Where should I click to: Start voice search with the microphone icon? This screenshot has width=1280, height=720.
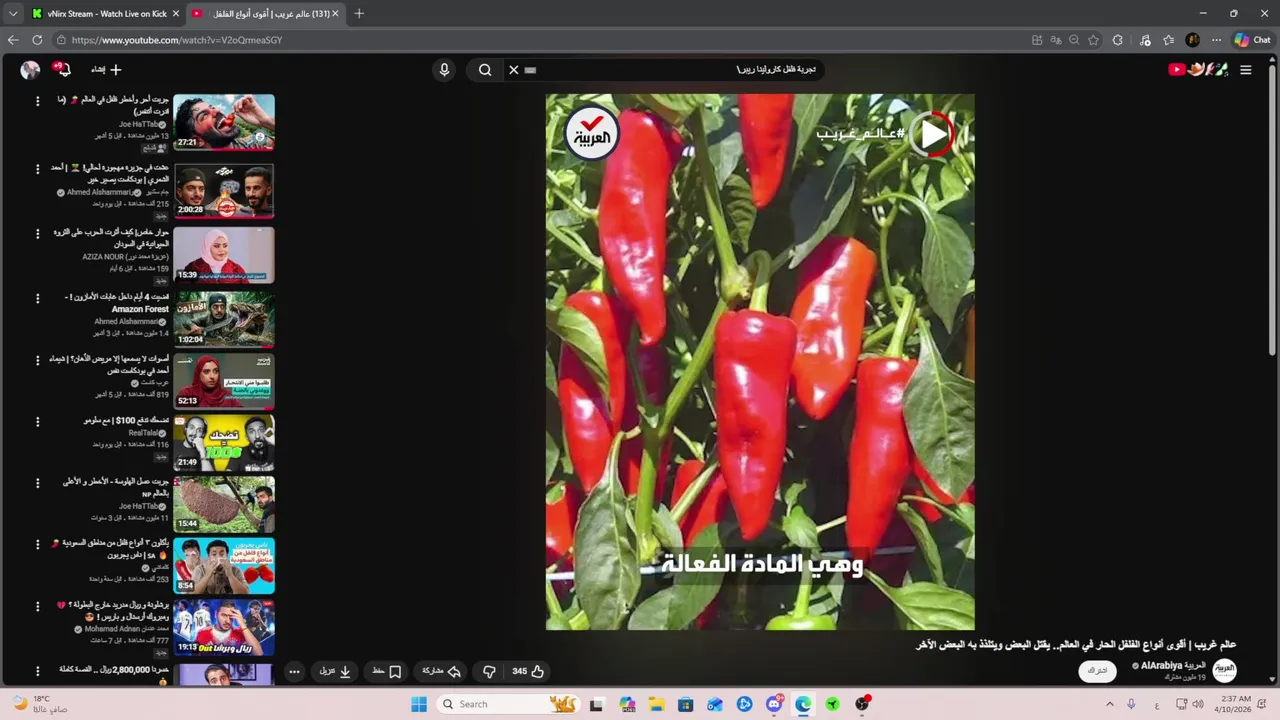[x=444, y=70]
